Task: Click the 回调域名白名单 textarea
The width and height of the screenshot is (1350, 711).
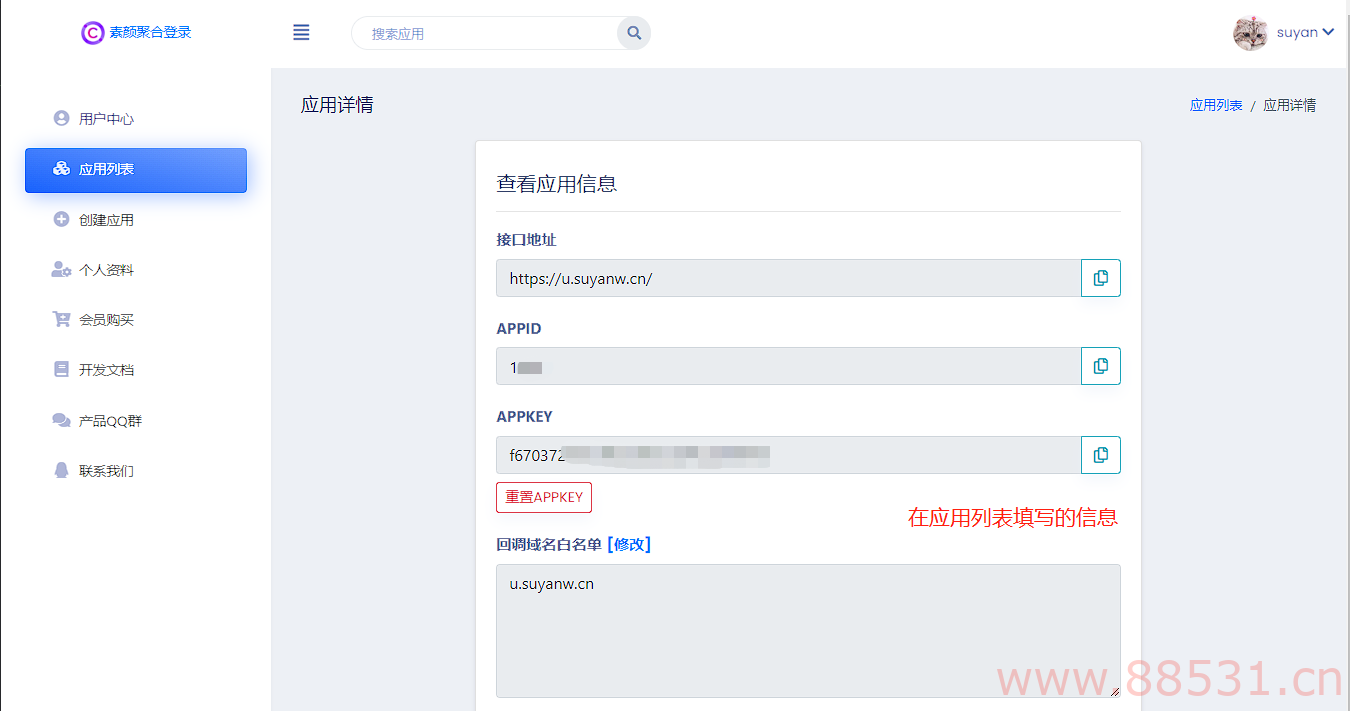Action: point(808,631)
